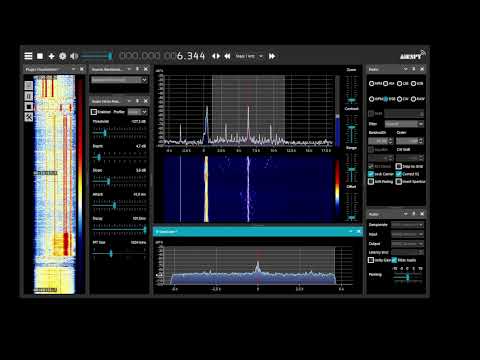Adjust the Depth slider
480x360 pixels.
click(119, 157)
